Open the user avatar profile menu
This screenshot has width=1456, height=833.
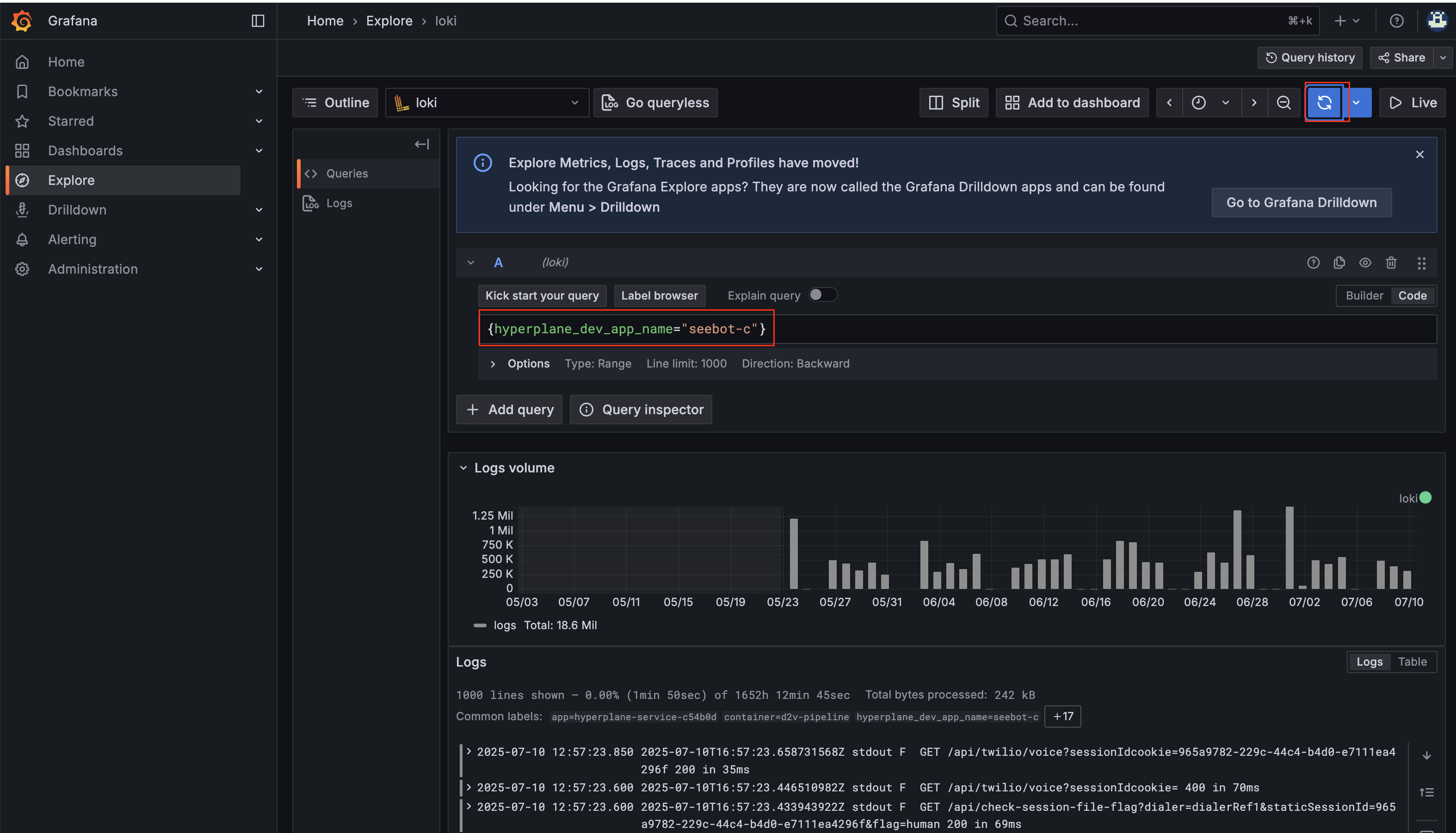1437,21
